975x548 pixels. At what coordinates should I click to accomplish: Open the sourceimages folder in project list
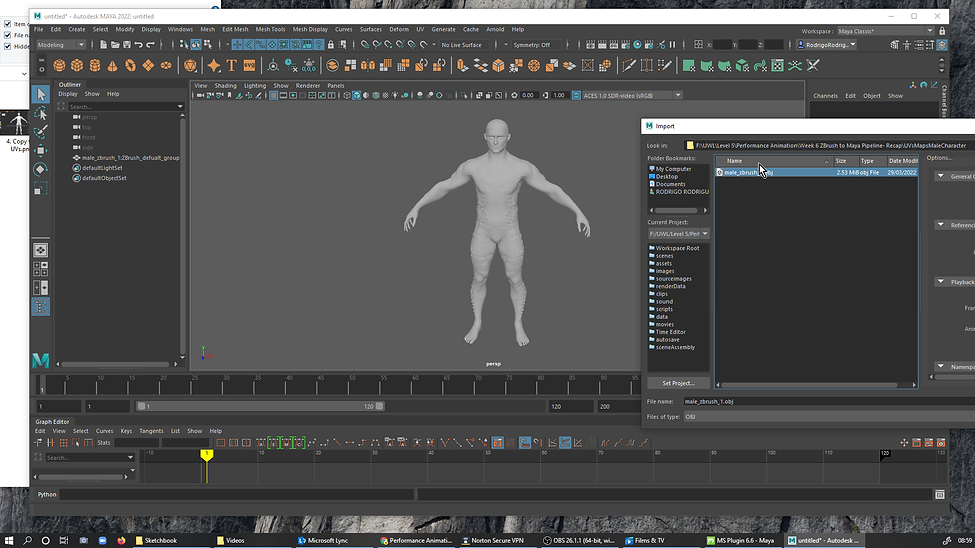pyautogui.click(x=673, y=279)
